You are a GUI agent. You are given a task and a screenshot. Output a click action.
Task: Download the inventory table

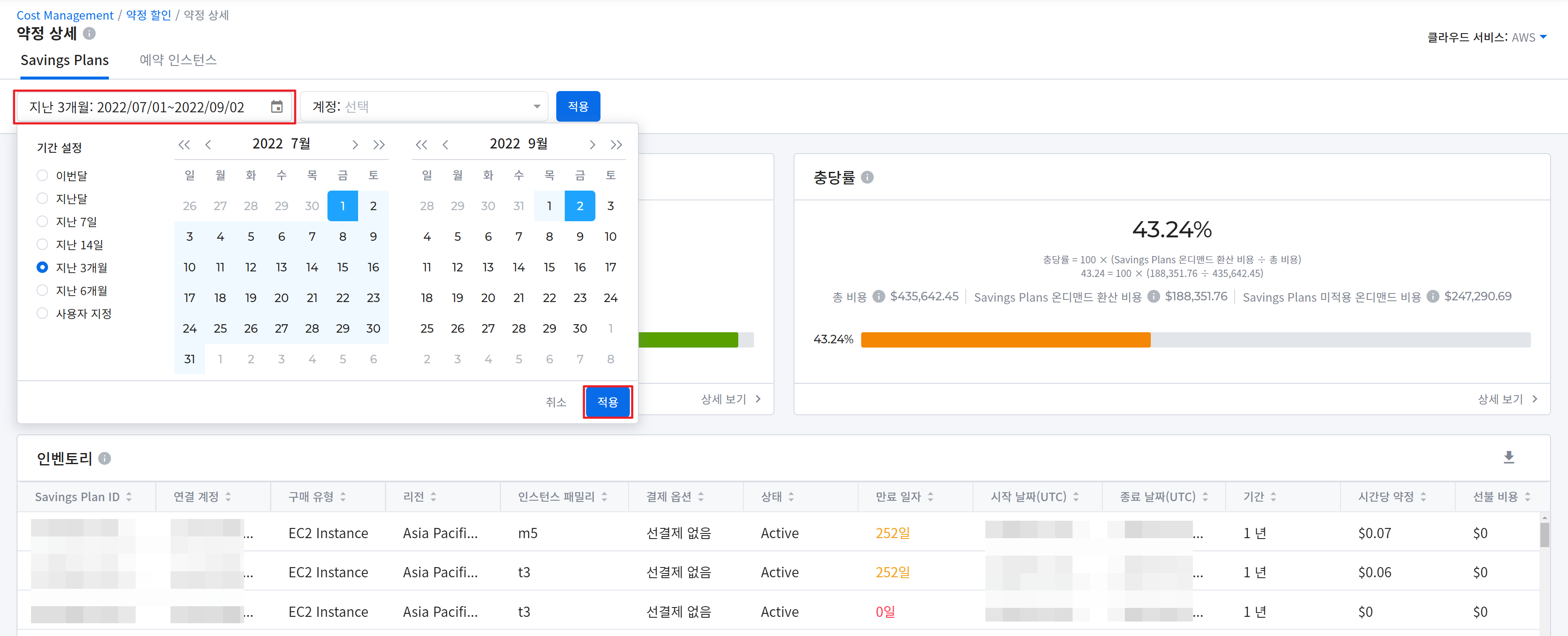point(1508,457)
